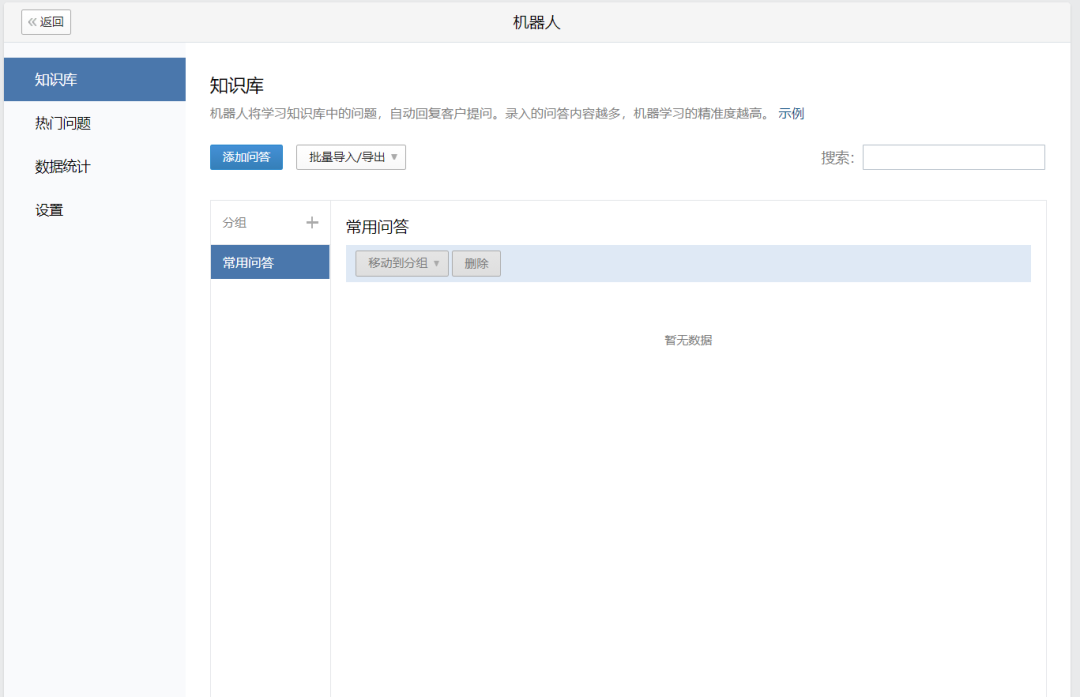Click the 常用问答 heading above the toolbar
This screenshot has height=697, width=1080.
tap(377, 227)
